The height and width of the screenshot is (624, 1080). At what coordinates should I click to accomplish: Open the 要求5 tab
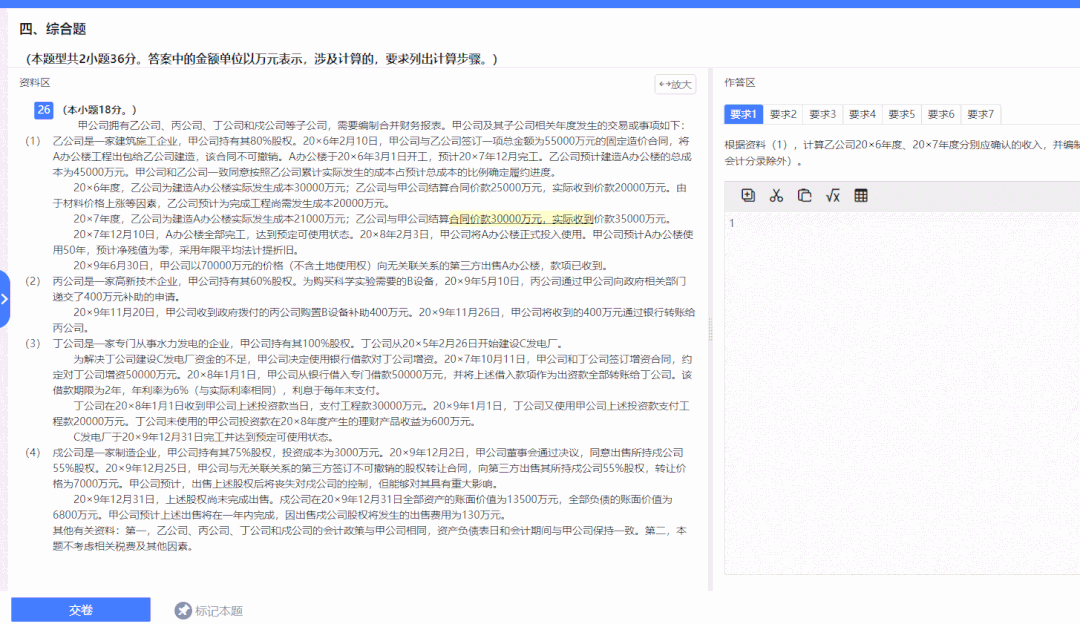901,114
